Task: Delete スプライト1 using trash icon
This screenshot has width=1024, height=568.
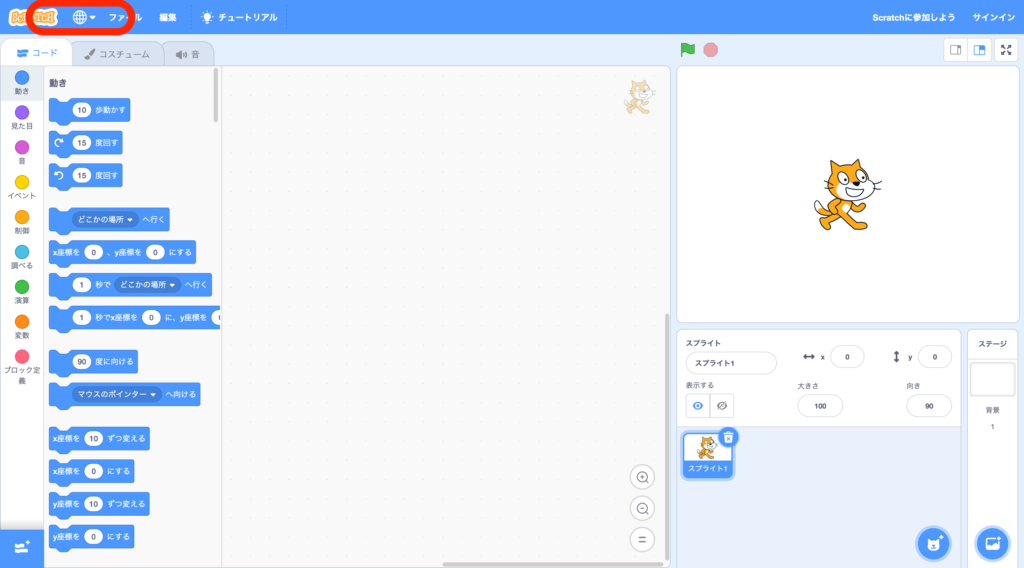Action: tap(729, 437)
